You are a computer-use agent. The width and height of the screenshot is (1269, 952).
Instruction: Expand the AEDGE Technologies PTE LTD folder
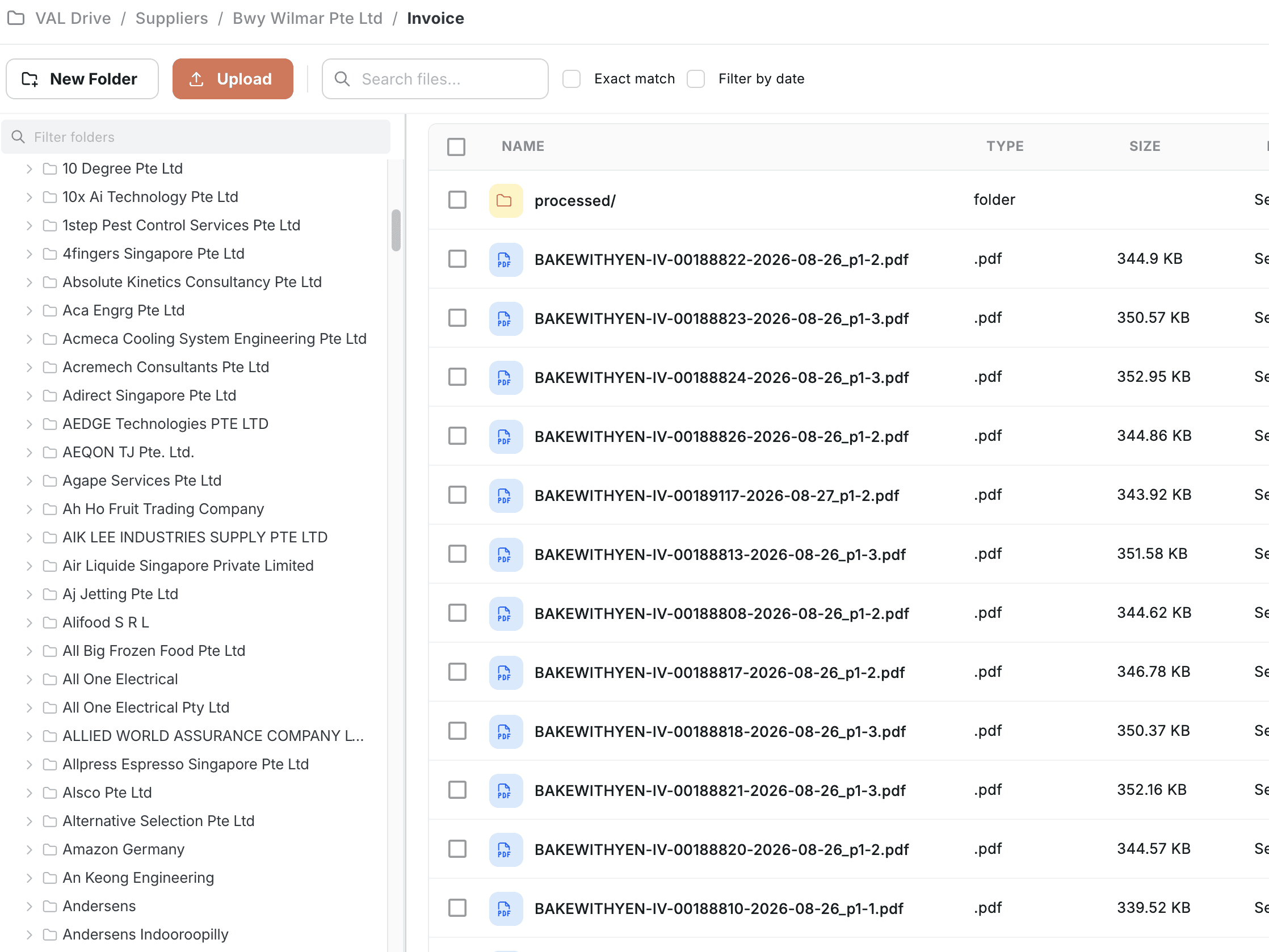click(30, 424)
